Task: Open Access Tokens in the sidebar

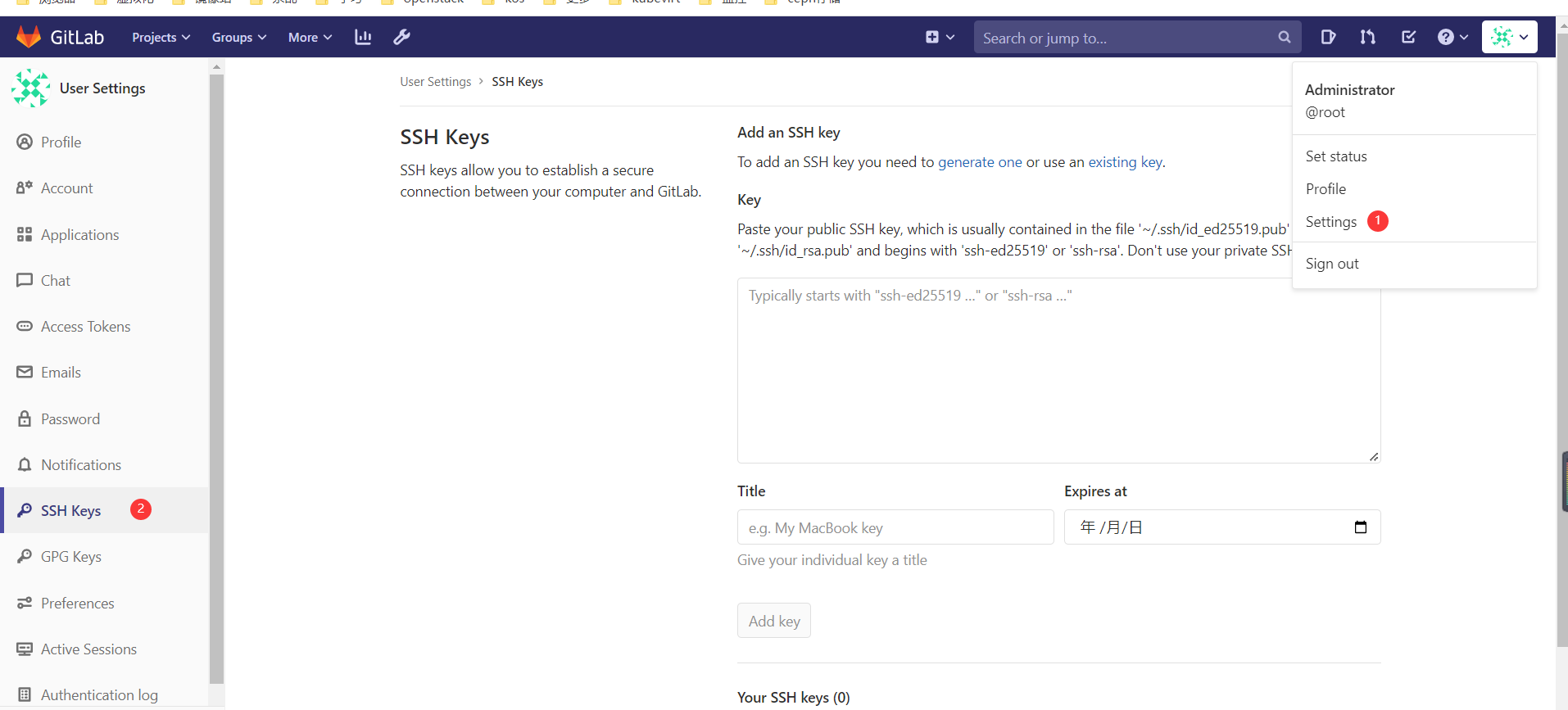Action: [x=85, y=327]
